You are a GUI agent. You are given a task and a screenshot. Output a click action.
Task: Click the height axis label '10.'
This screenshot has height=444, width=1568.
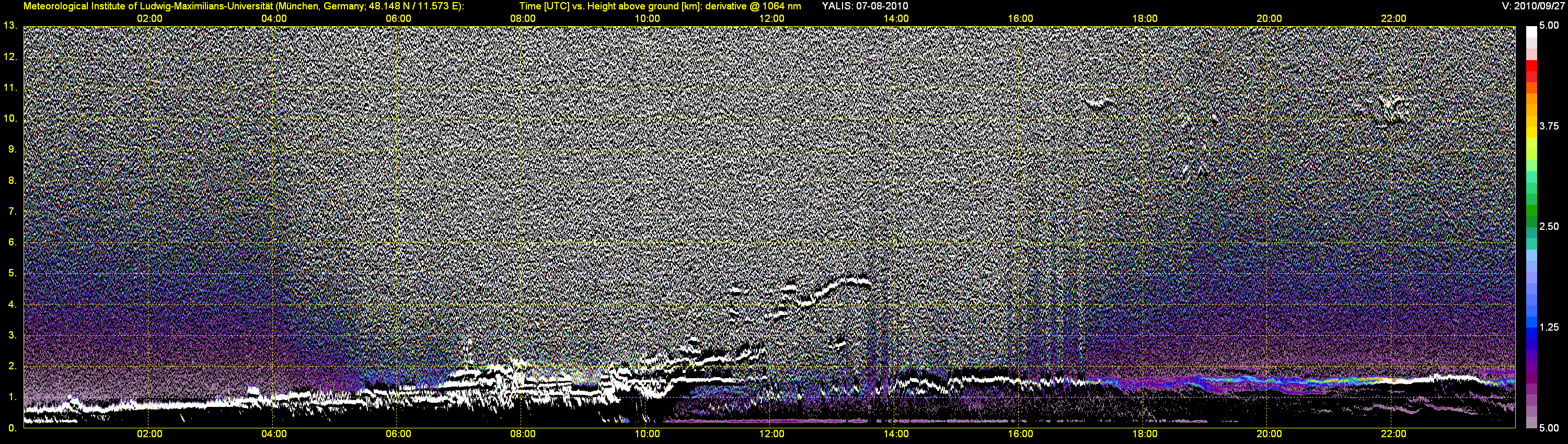[10, 119]
